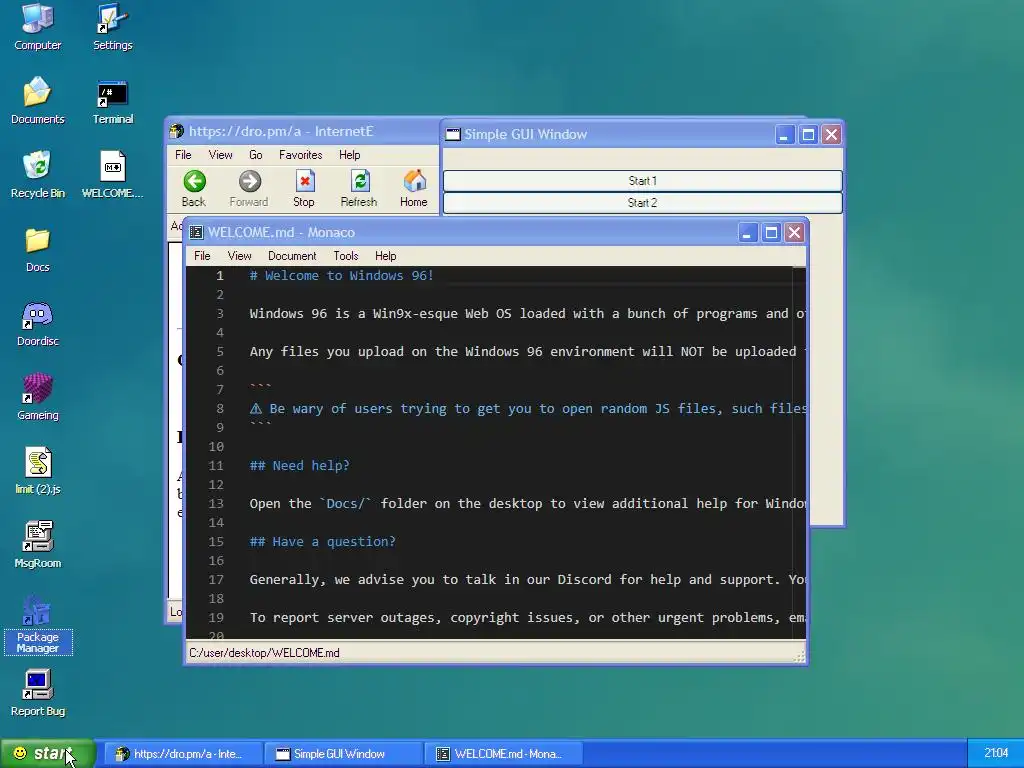Switch to WELCOME.md Monaco taskbar item
The image size is (1024, 768).
[504, 754]
